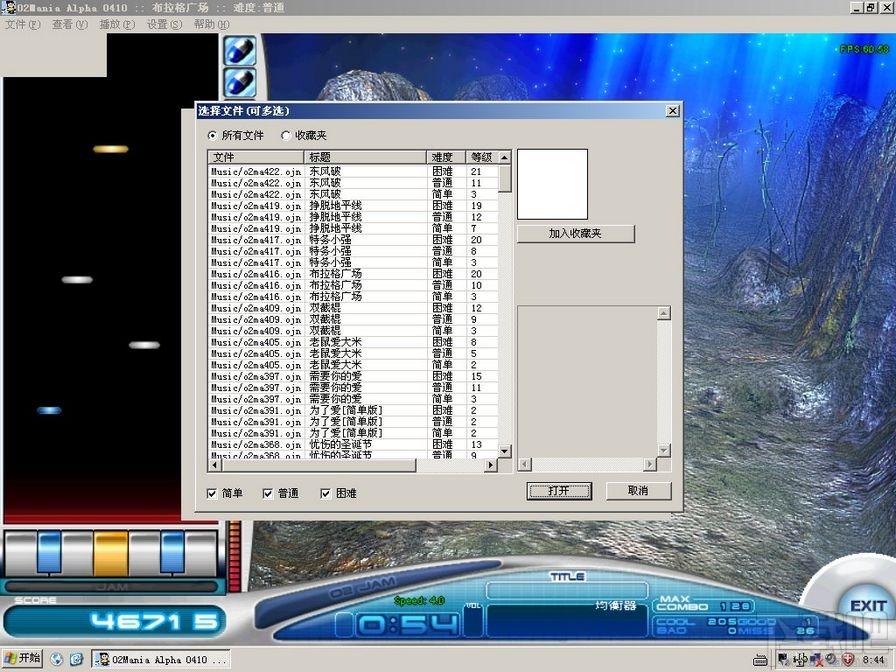Open the 文件 menu
Image resolution: width=896 pixels, height=672 pixels.
pyautogui.click(x=22, y=24)
